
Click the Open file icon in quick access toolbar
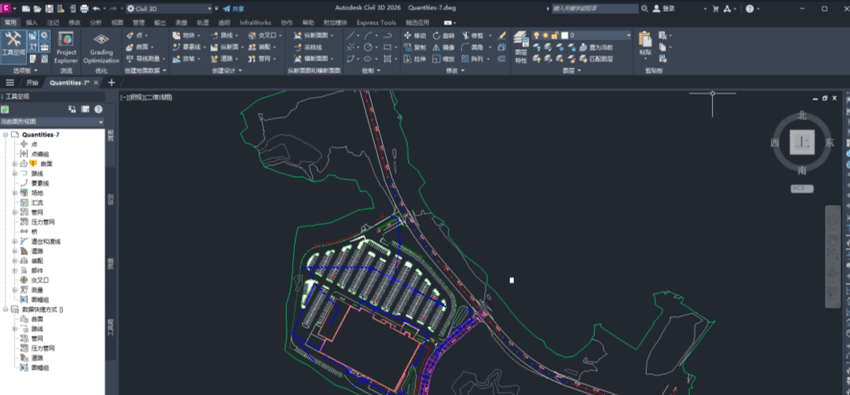[38, 9]
